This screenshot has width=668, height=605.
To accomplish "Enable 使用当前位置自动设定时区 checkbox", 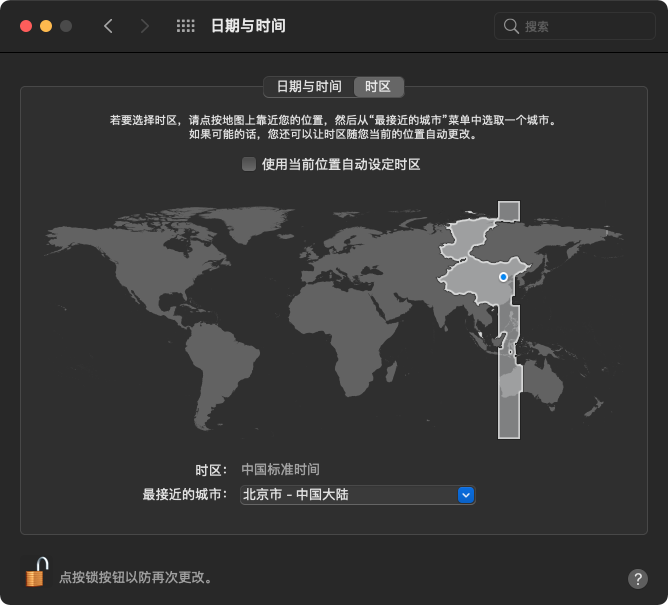I will pyautogui.click(x=249, y=164).
